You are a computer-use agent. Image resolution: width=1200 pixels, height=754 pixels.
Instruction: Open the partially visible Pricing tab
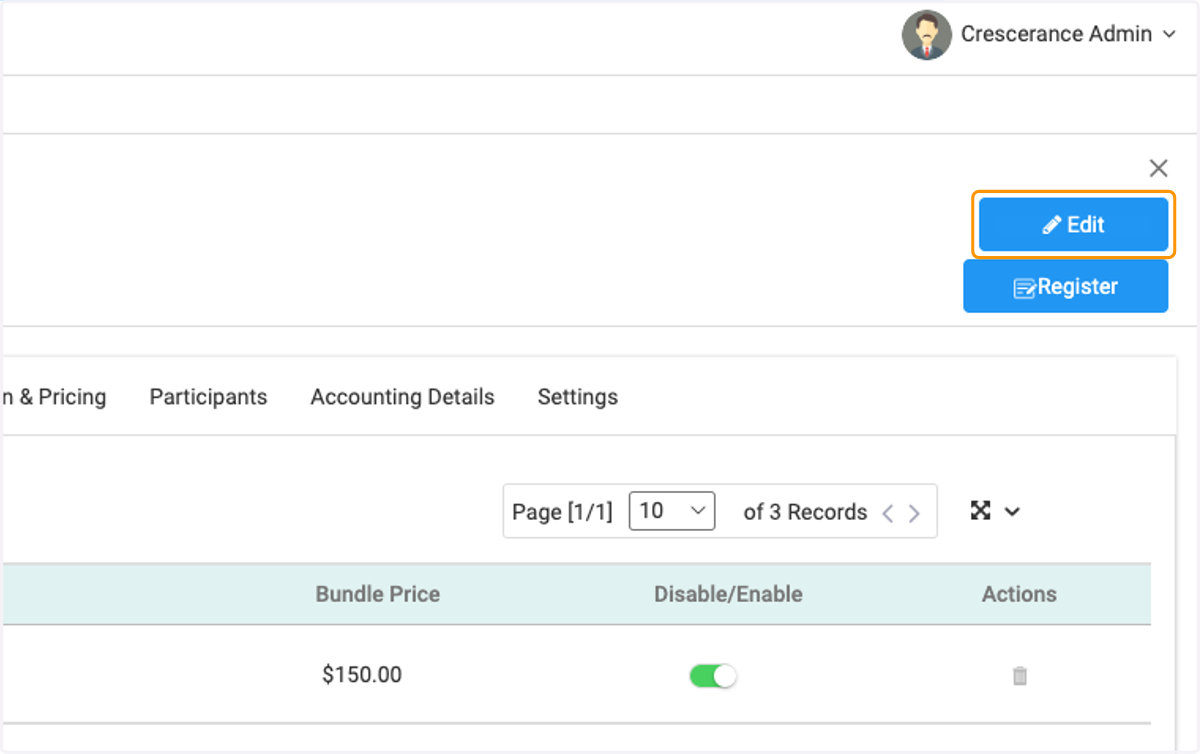point(53,397)
